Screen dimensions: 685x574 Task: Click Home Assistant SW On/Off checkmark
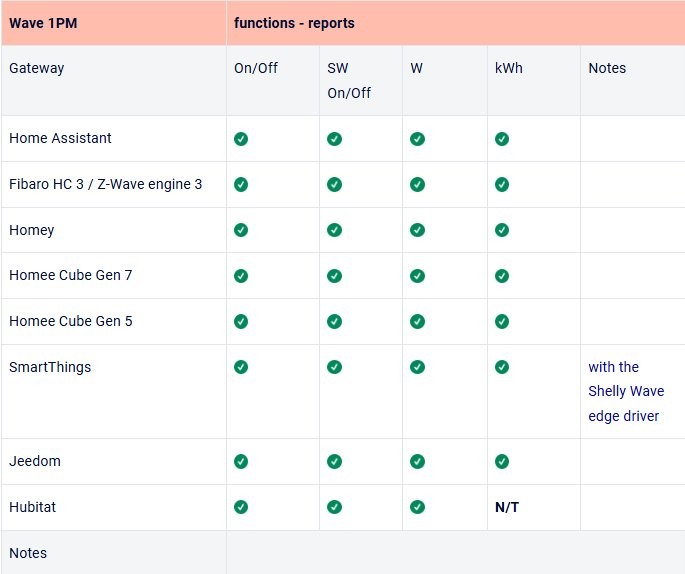pos(334,139)
